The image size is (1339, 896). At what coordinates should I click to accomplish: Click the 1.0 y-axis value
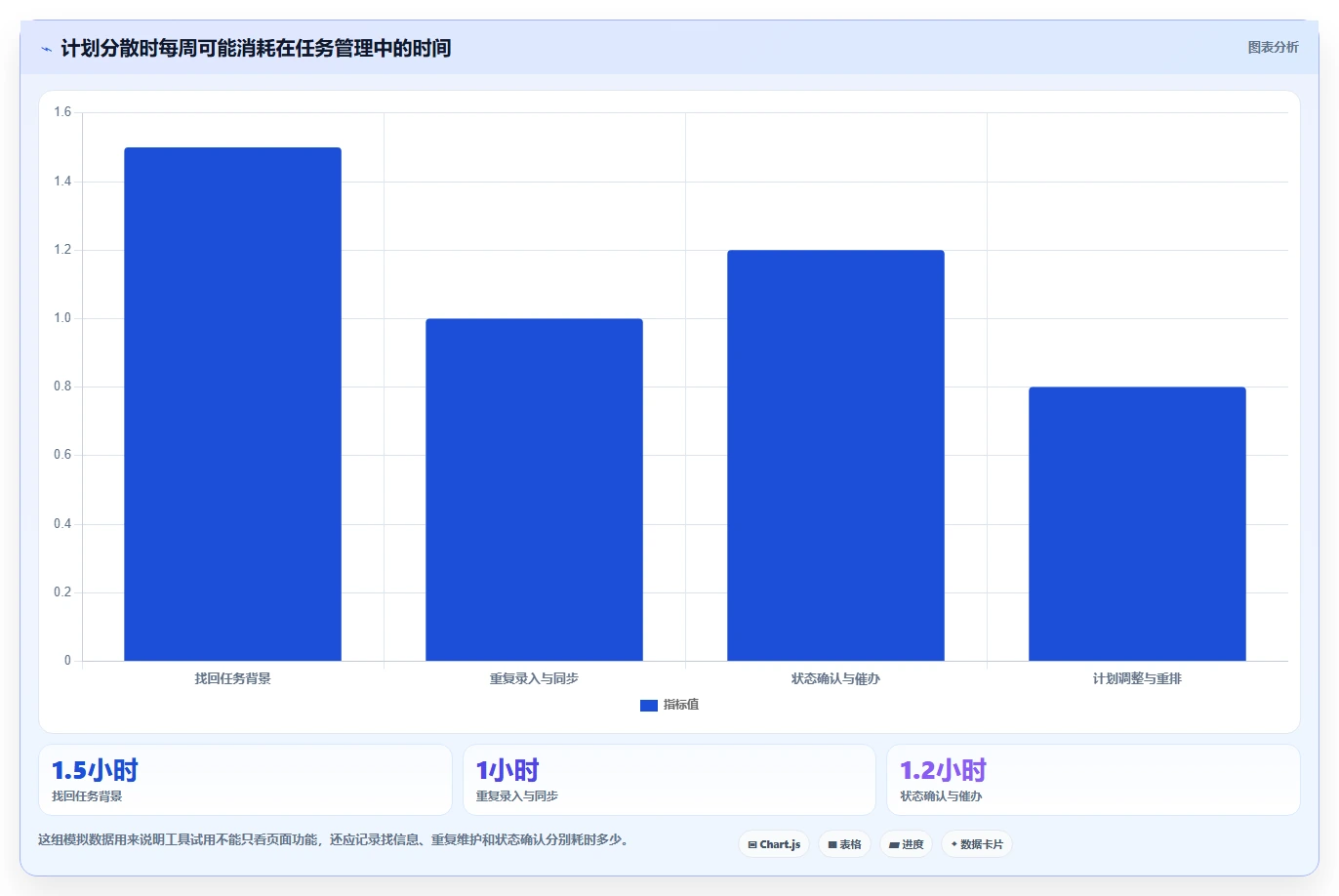pyautogui.click(x=62, y=318)
